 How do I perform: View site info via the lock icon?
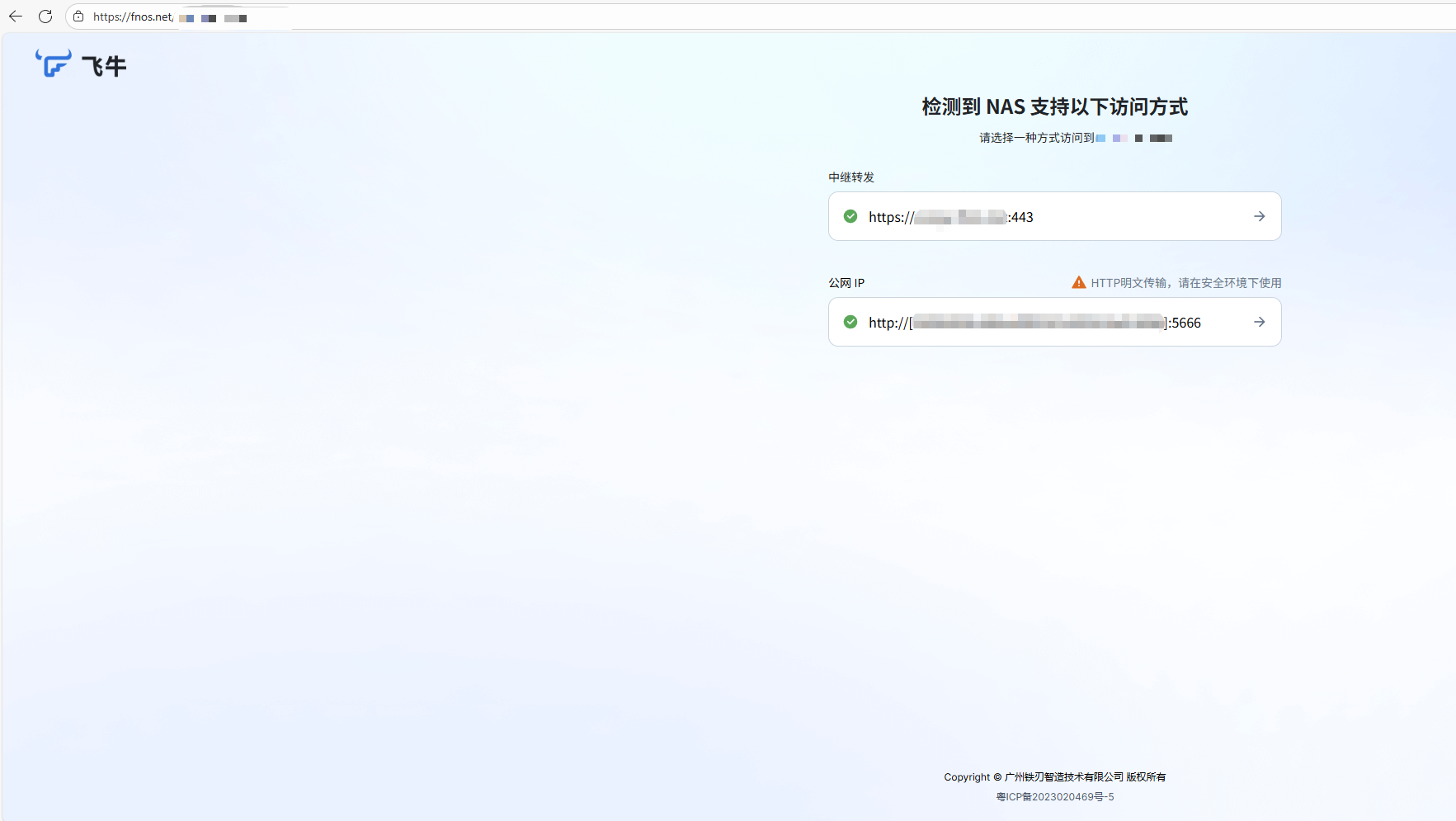(x=78, y=17)
